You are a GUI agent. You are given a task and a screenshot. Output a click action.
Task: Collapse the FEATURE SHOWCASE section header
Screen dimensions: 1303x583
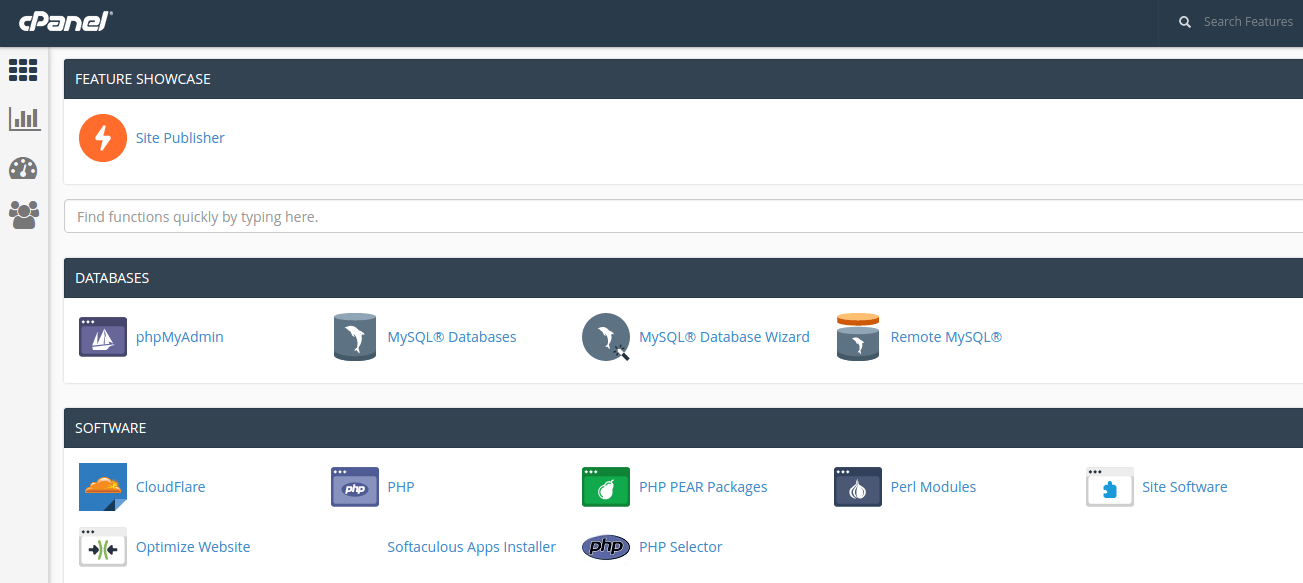point(683,79)
